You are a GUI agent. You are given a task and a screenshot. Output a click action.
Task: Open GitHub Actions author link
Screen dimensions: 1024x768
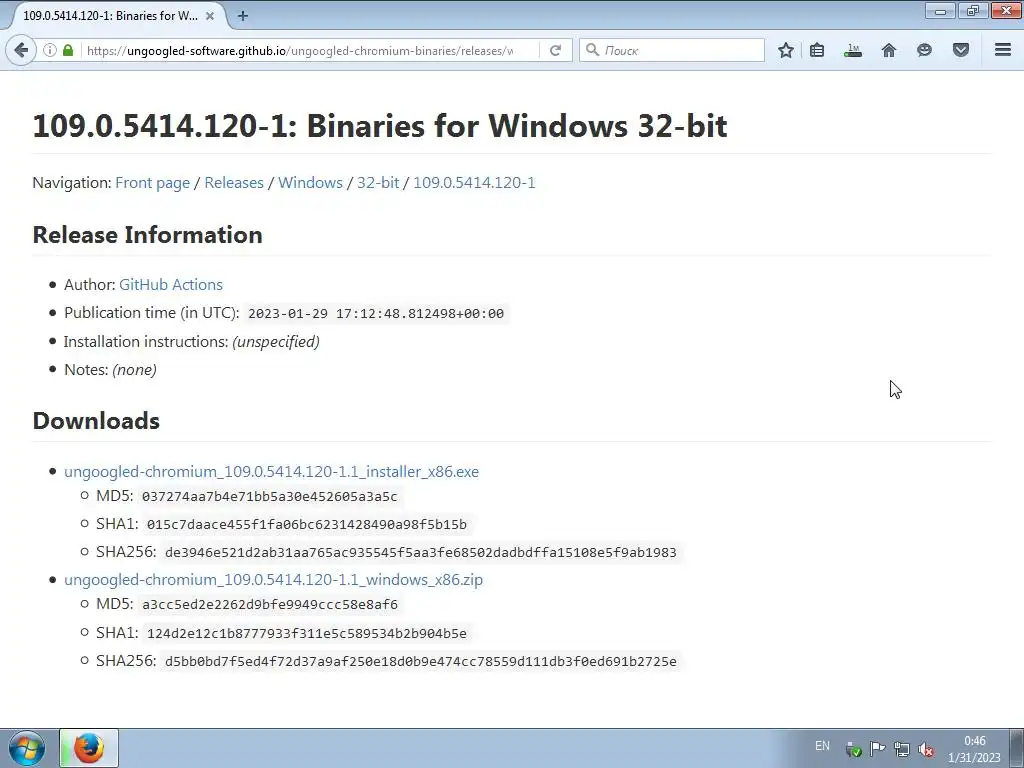click(x=170, y=285)
